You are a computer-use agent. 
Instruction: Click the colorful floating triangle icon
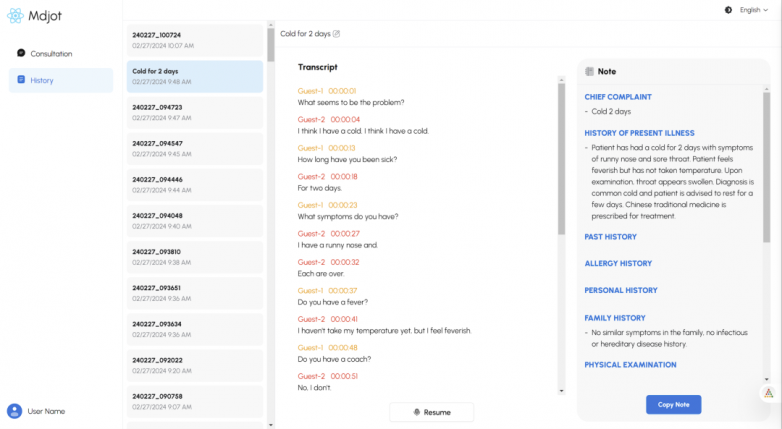click(x=768, y=393)
